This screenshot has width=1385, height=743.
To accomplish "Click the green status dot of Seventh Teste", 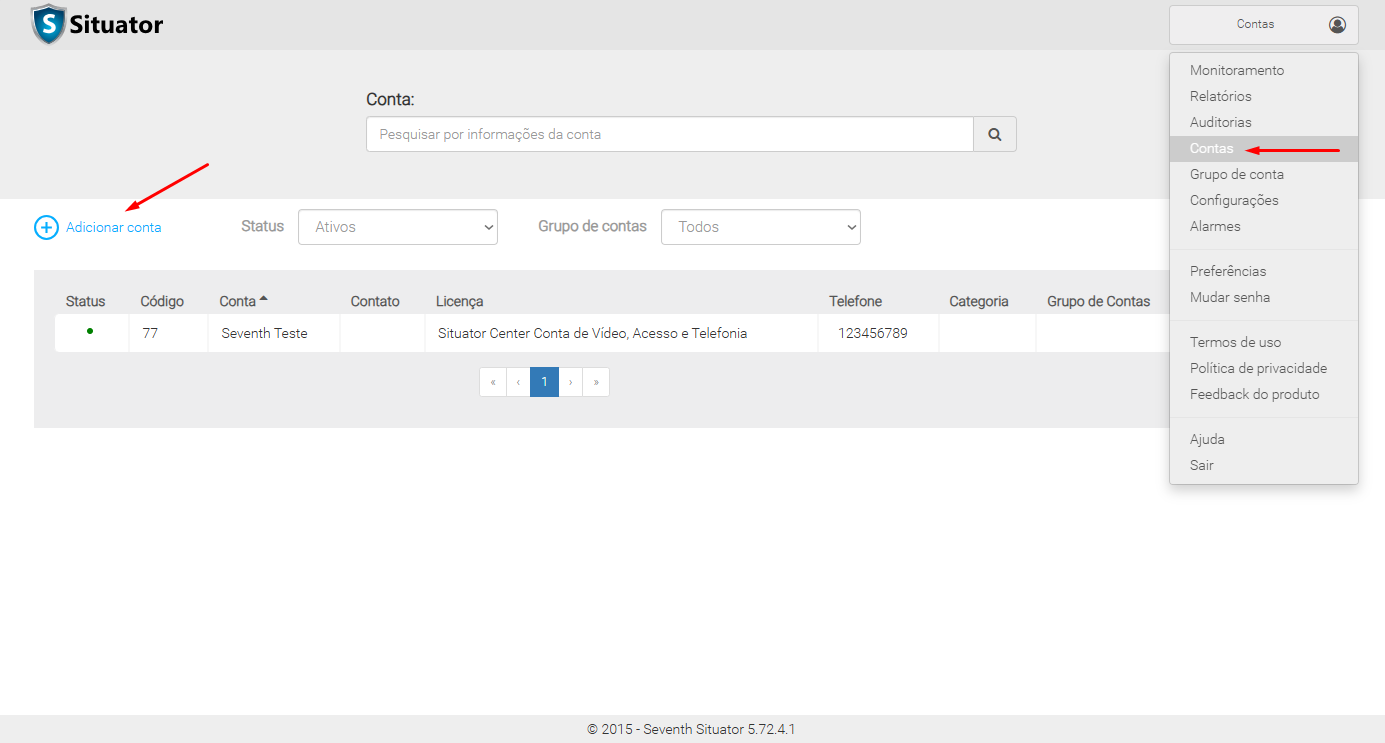I will pos(90,331).
